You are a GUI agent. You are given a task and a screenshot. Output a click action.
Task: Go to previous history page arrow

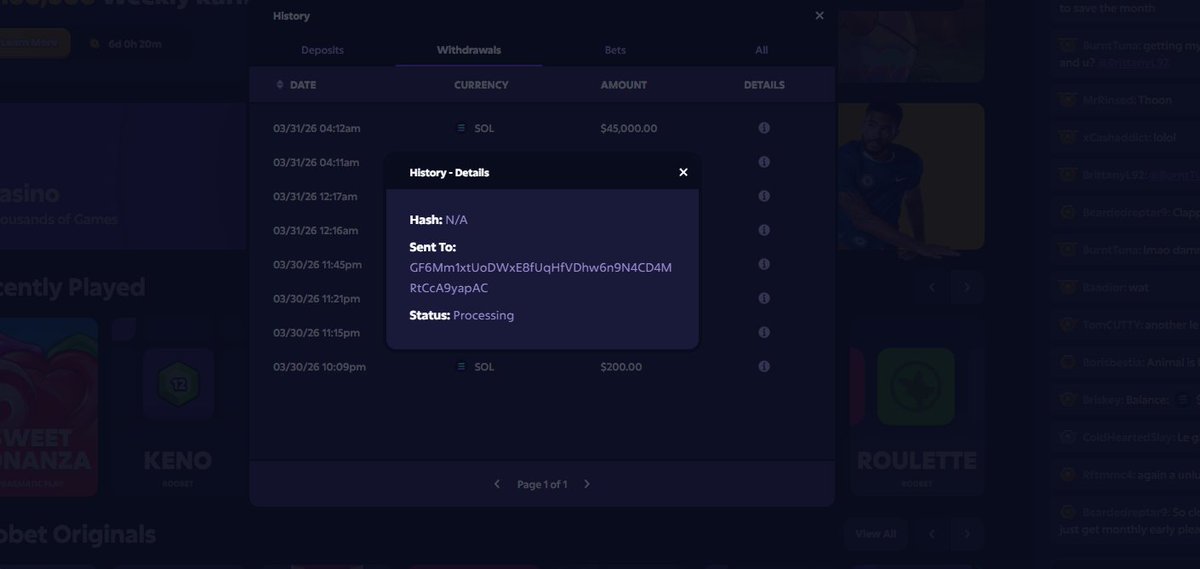click(497, 484)
